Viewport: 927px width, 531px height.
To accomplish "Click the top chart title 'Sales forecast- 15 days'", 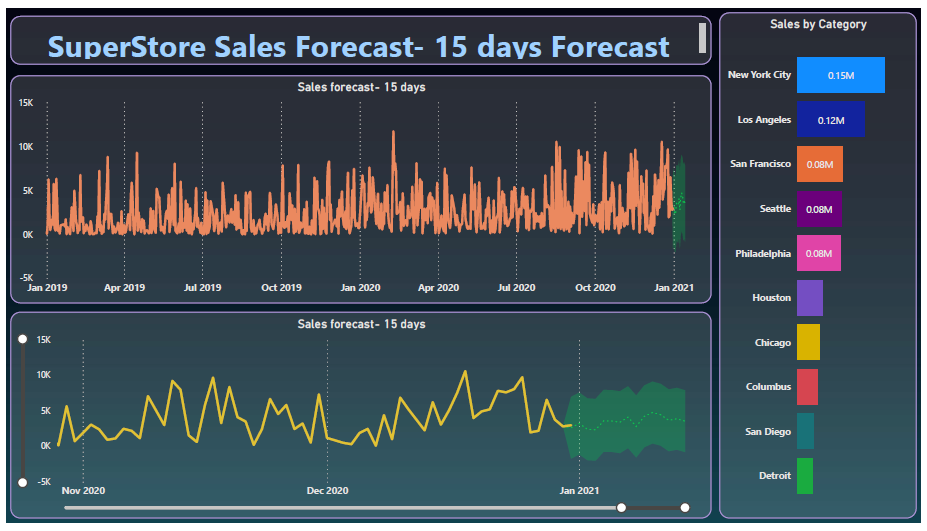I will (361, 87).
